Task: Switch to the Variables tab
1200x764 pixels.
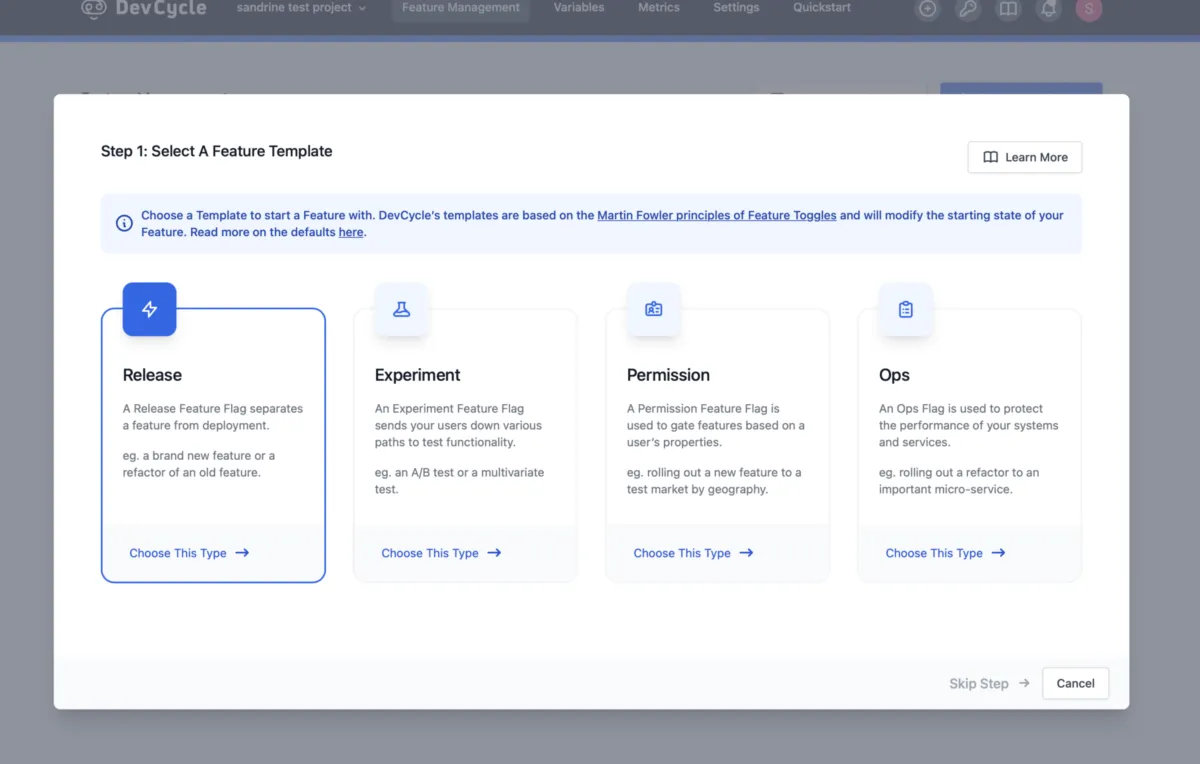Action: pos(579,8)
